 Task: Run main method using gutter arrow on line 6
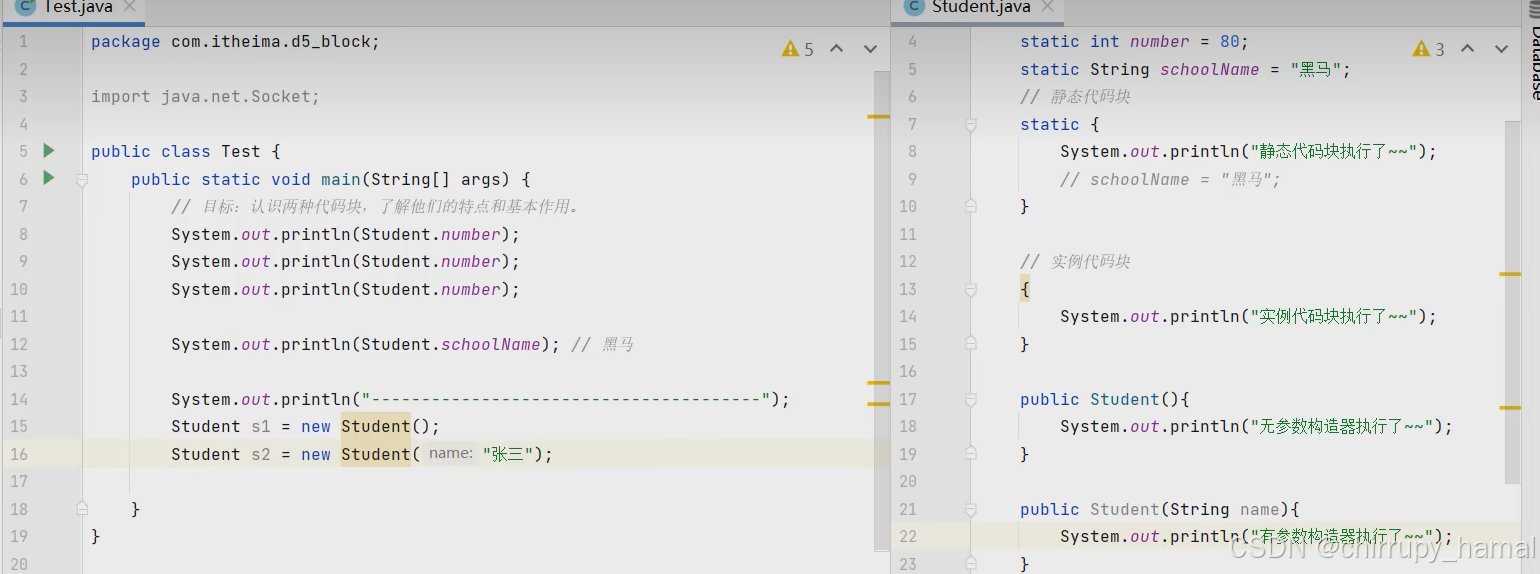(x=48, y=178)
